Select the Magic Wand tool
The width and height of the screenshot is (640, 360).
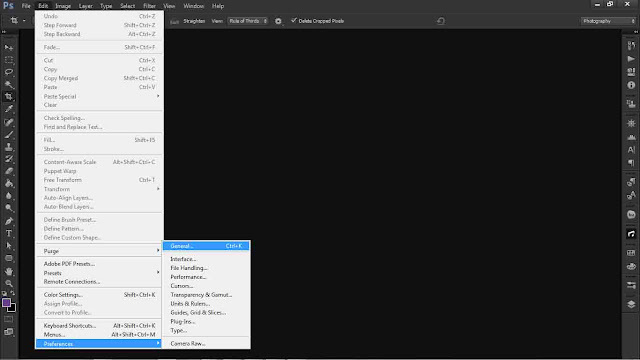9,84
